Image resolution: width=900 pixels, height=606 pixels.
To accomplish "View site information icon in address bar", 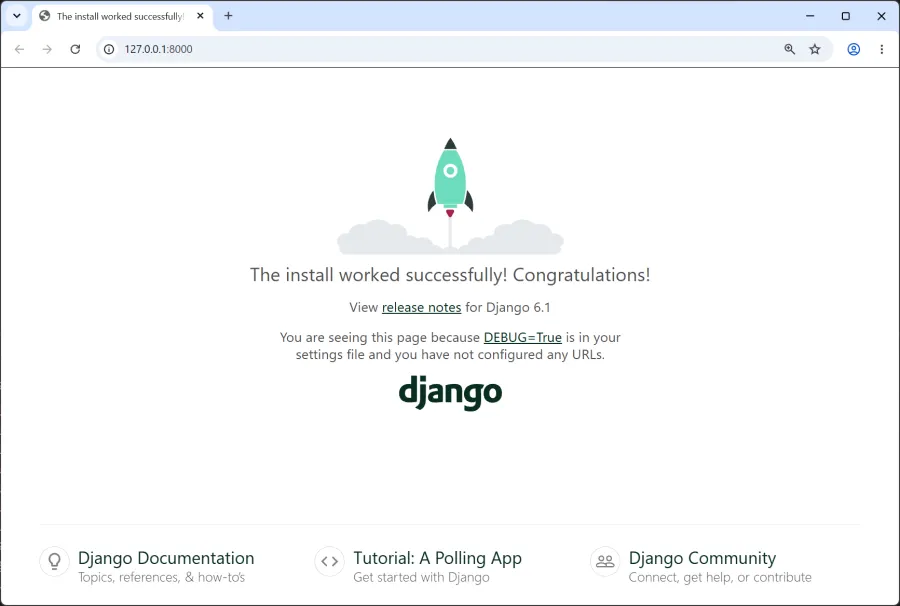I will (x=109, y=49).
